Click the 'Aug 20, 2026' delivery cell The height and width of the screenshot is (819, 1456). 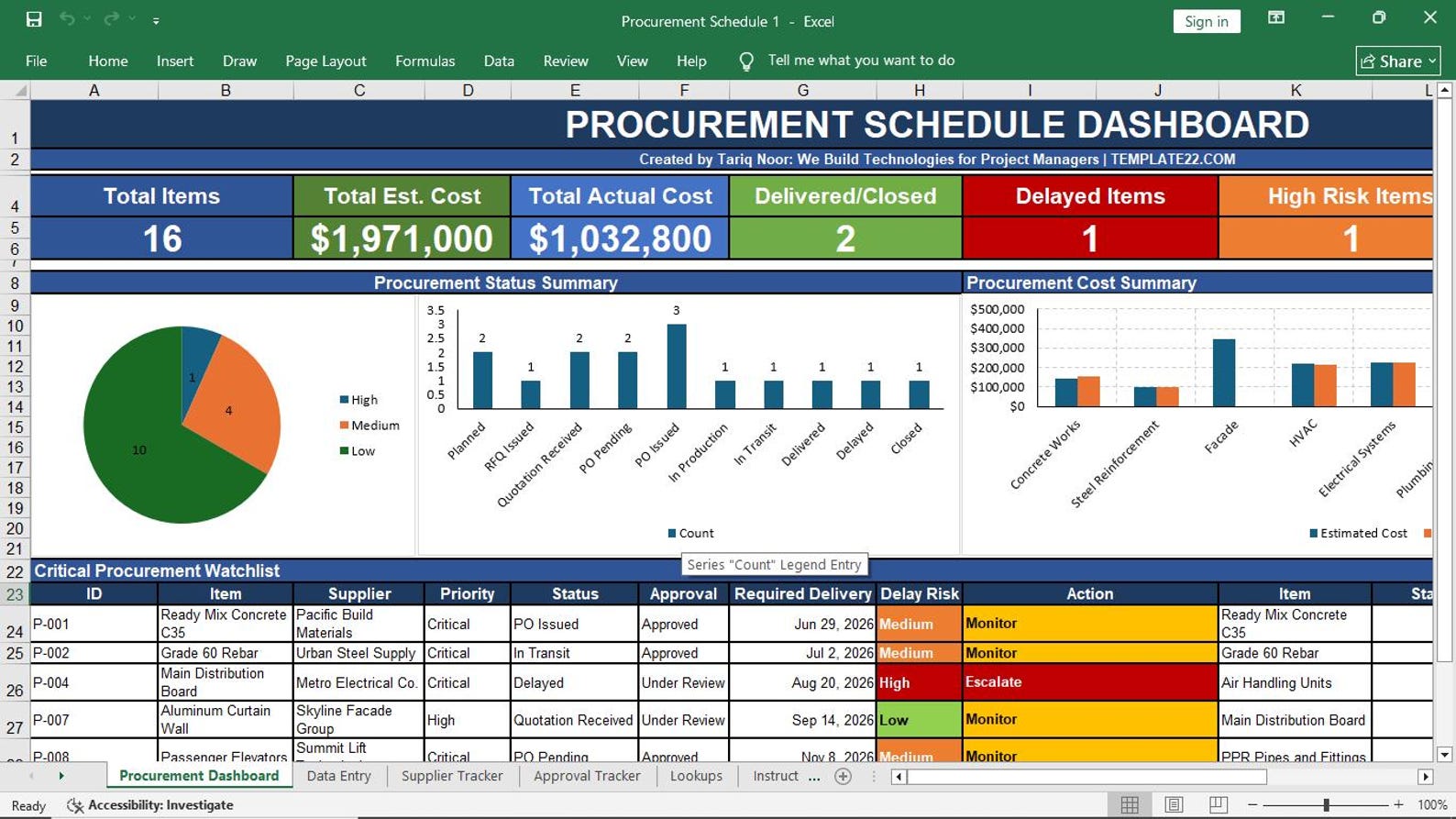[x=803, y=682]
